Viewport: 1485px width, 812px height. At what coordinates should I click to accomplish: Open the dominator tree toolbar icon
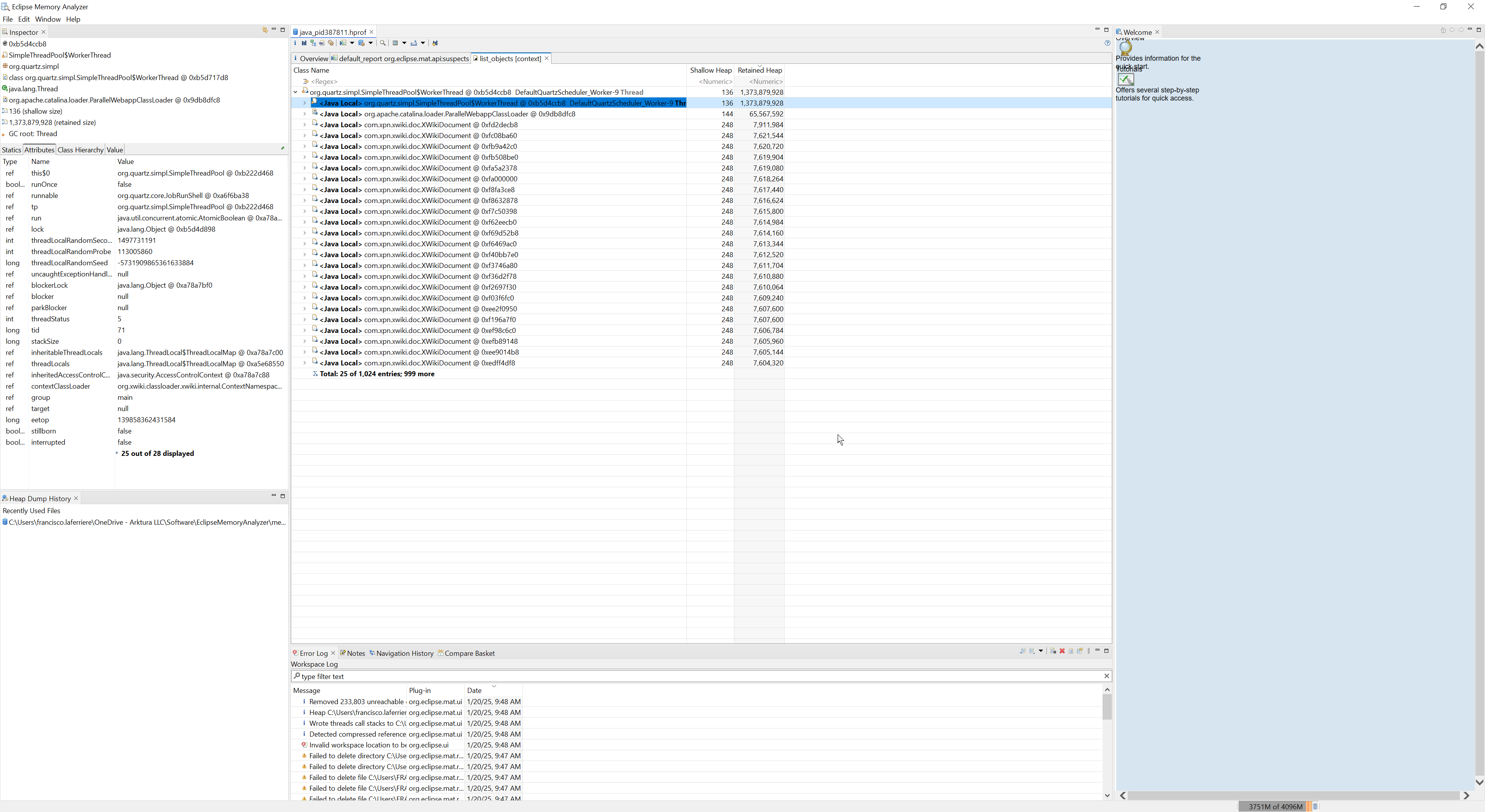click(x=313, y=43)
